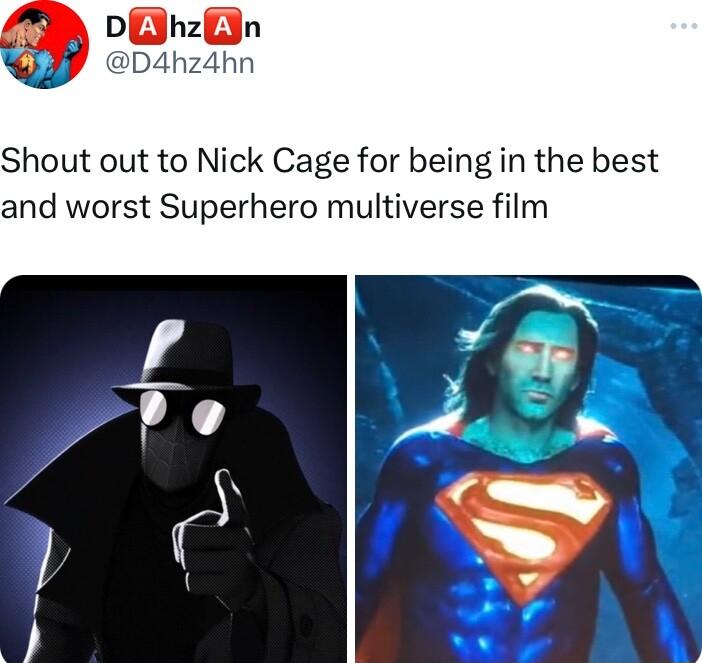Click the words "Shout out" in tweet
Image resolution: width=702 pixels, height=663 pixels.
click(x=74, y=161)
